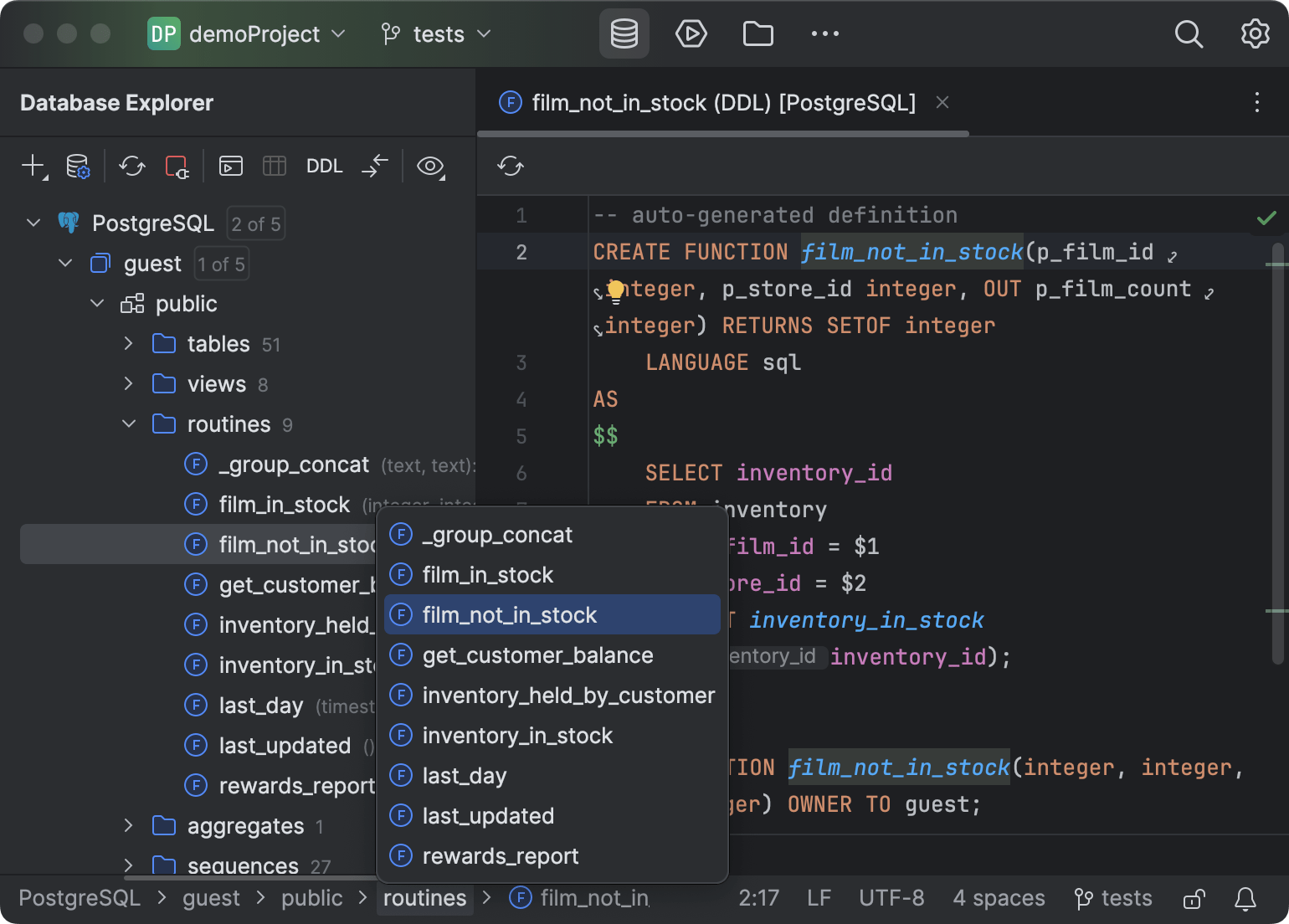The height and width of the screenshot is (924, 1289).
Task: Expand the tables folder
Action: (129, 343)
